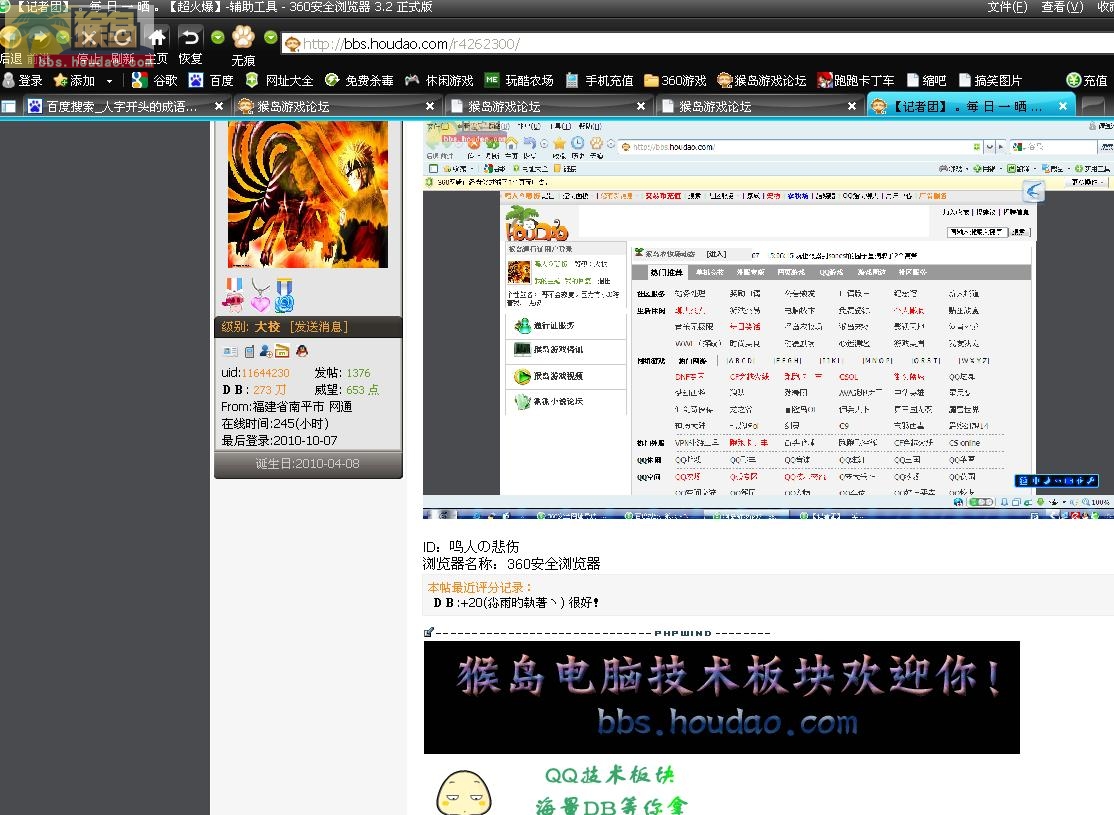Open the dropdown next to the Restore button
Viewport: 1114px width, 815px height.
tap(217, 37)
